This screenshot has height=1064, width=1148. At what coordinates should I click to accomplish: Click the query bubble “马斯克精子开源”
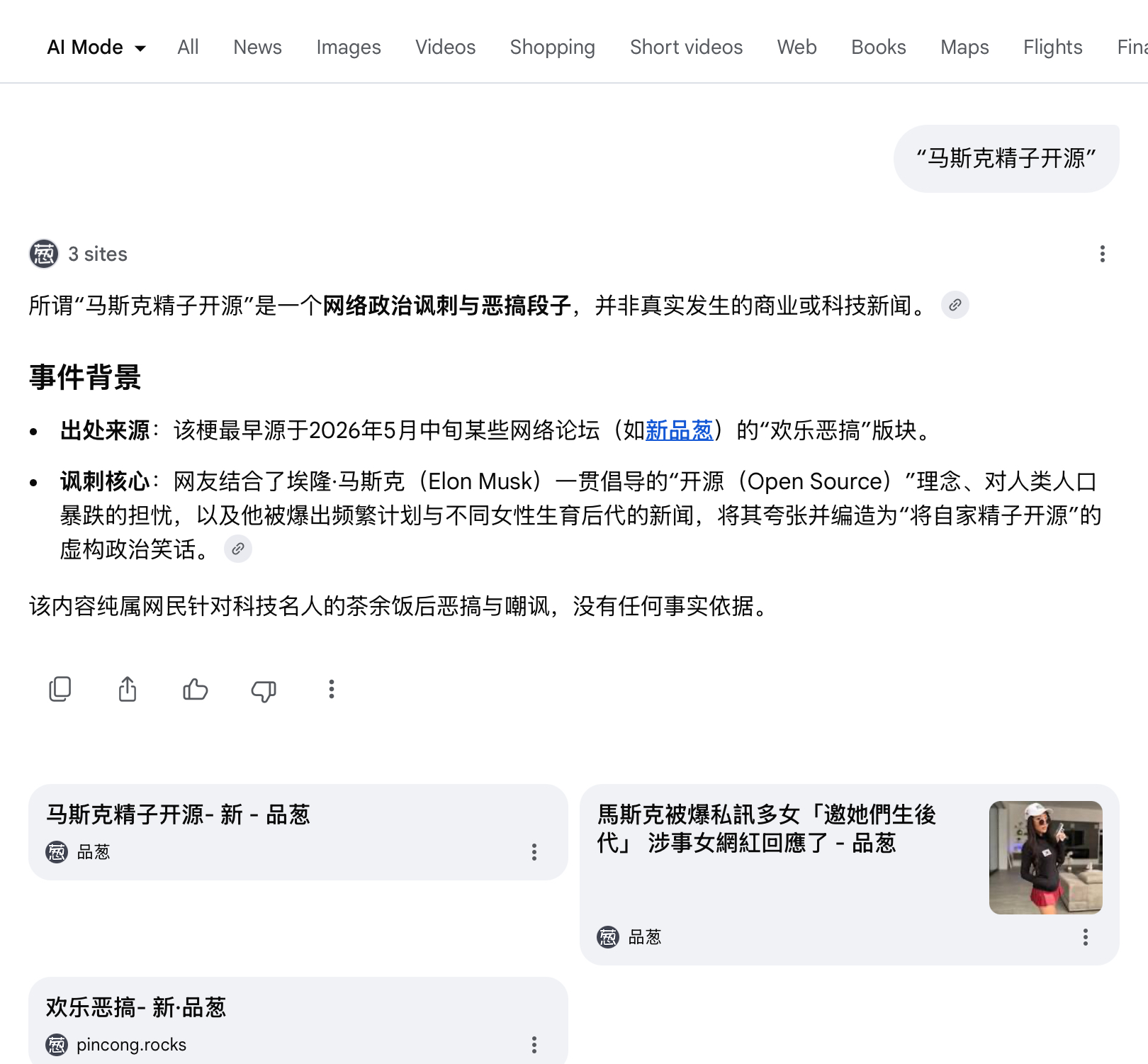coord(1006,158)
